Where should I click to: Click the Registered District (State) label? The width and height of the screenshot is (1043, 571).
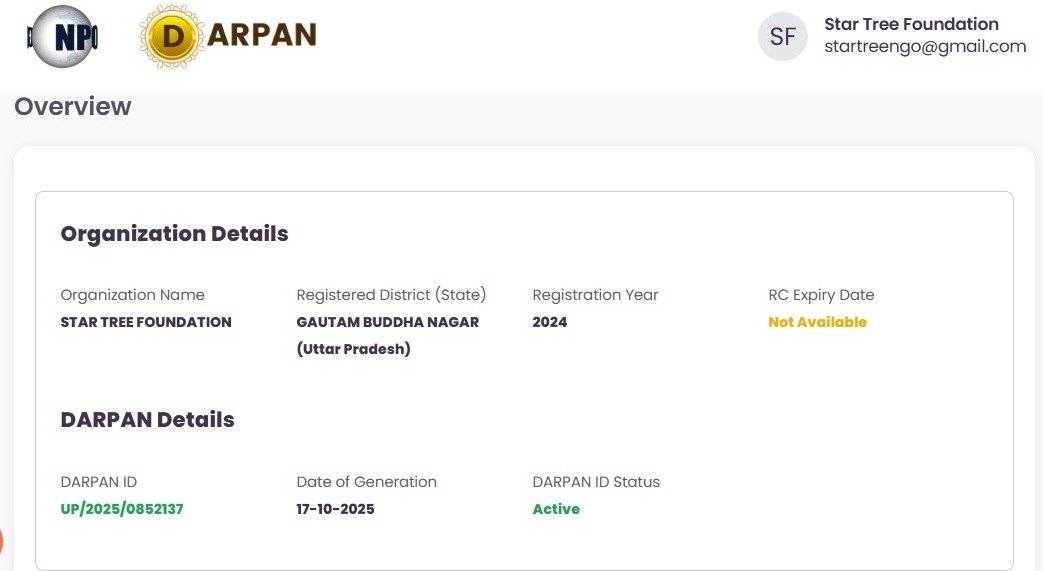391,295
